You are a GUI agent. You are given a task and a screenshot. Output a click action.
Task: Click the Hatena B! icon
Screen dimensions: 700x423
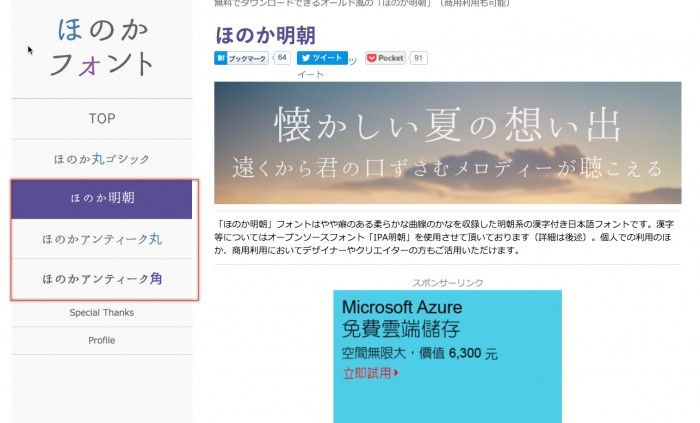point(221,58)
